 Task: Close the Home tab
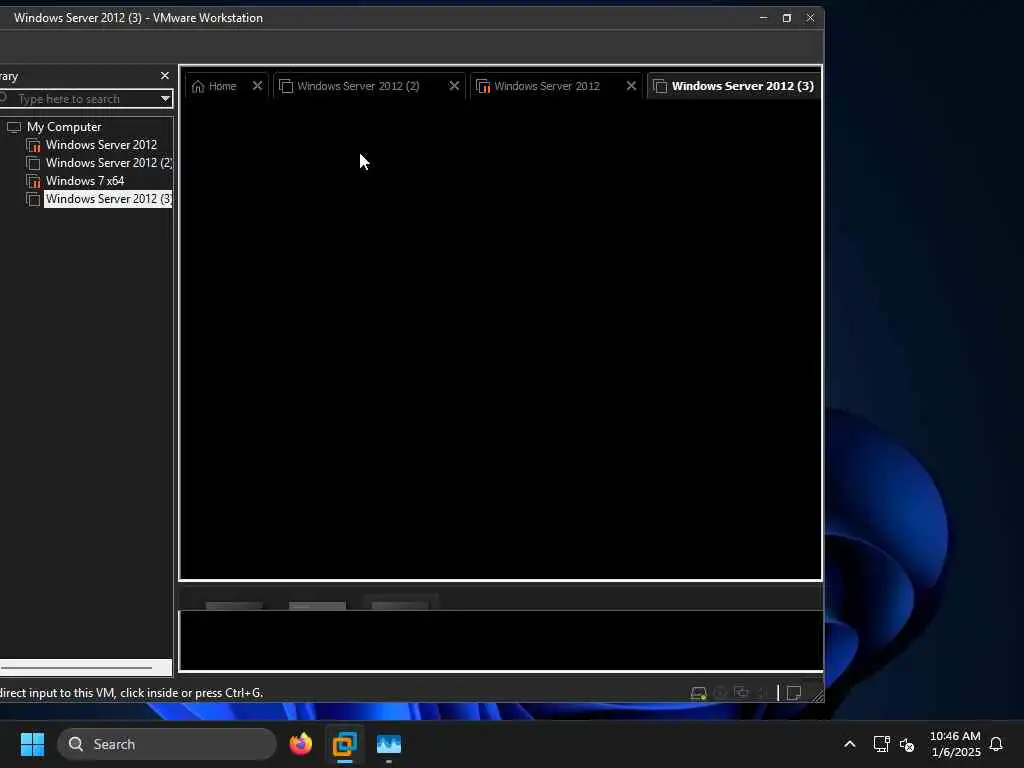tap(257, 86)
